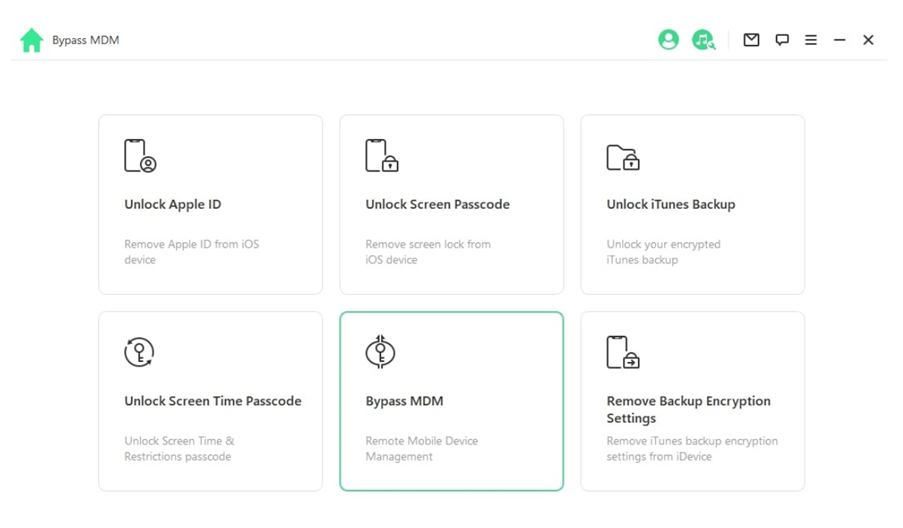Choose Remove Backup Encryption Settings title
This screenshot has height=528, width=903.
688,409
